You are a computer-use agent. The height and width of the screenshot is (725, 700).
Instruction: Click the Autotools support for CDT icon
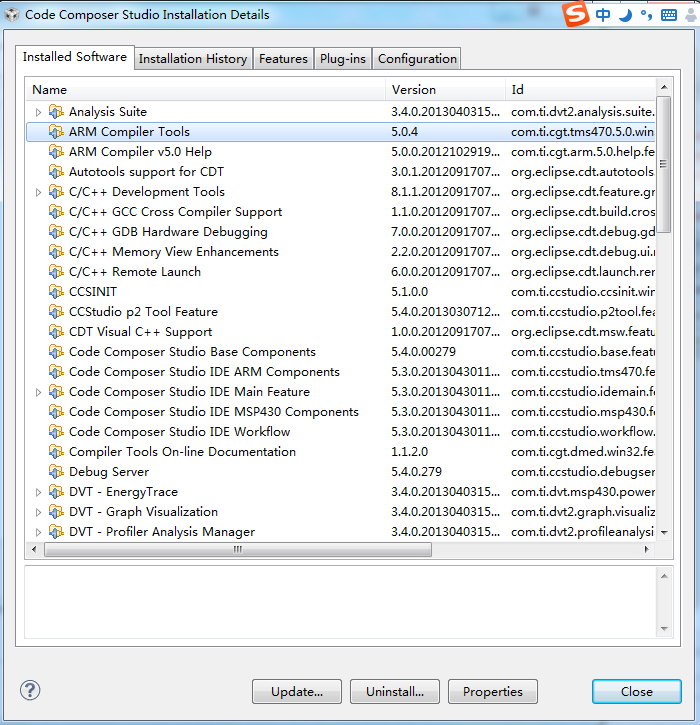tap(56, 172)
